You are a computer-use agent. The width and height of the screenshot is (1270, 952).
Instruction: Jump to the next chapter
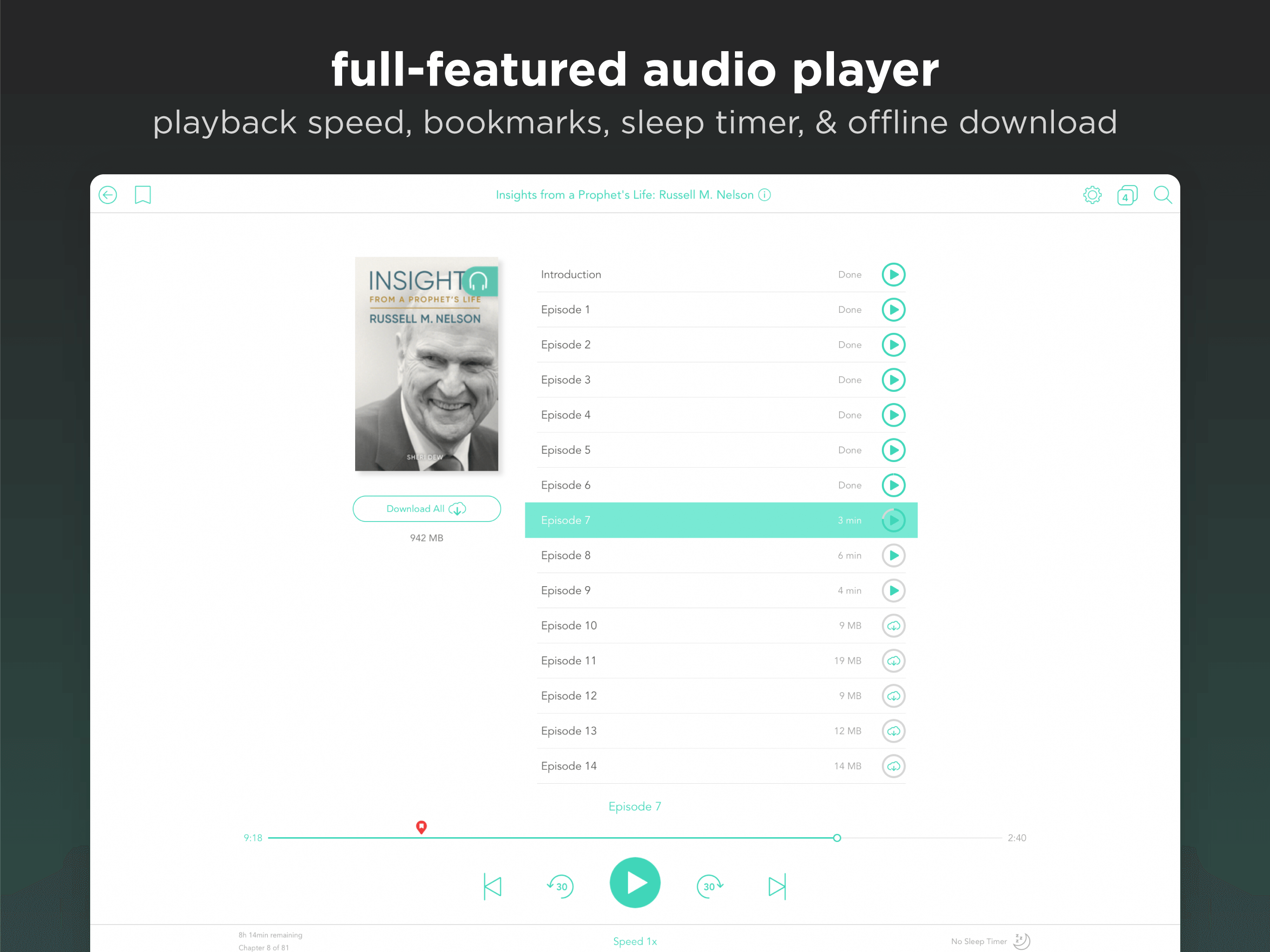coord(777,886)
